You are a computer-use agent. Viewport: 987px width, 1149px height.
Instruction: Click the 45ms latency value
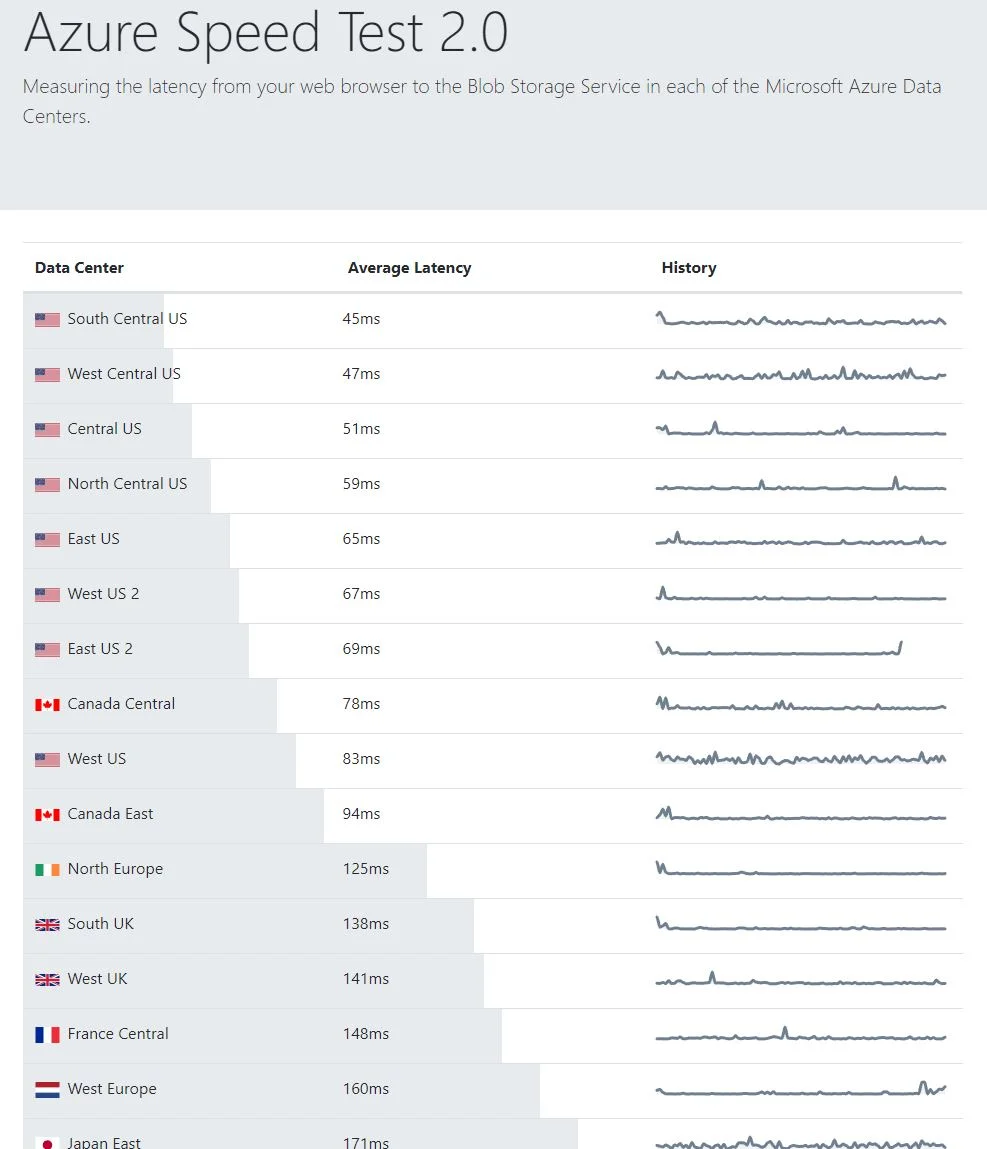click(361, 319)
